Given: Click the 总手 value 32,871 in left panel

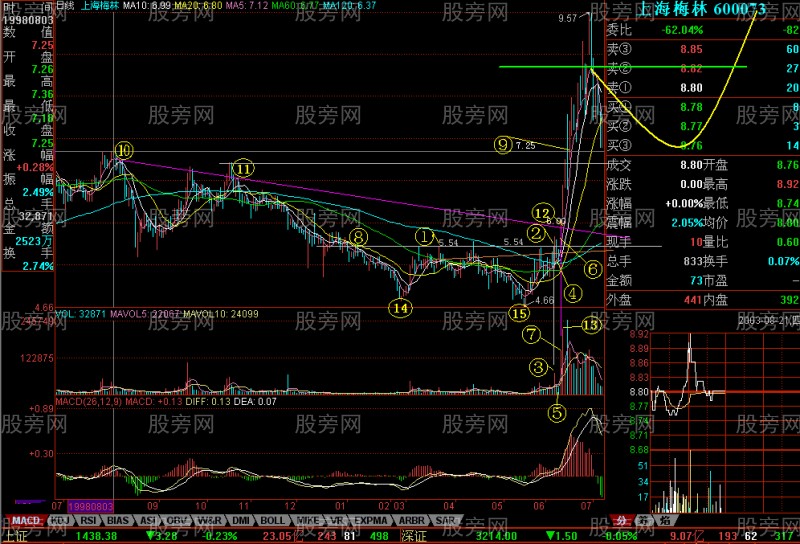Looking at the screenshot, I should [x=36, y=216].
